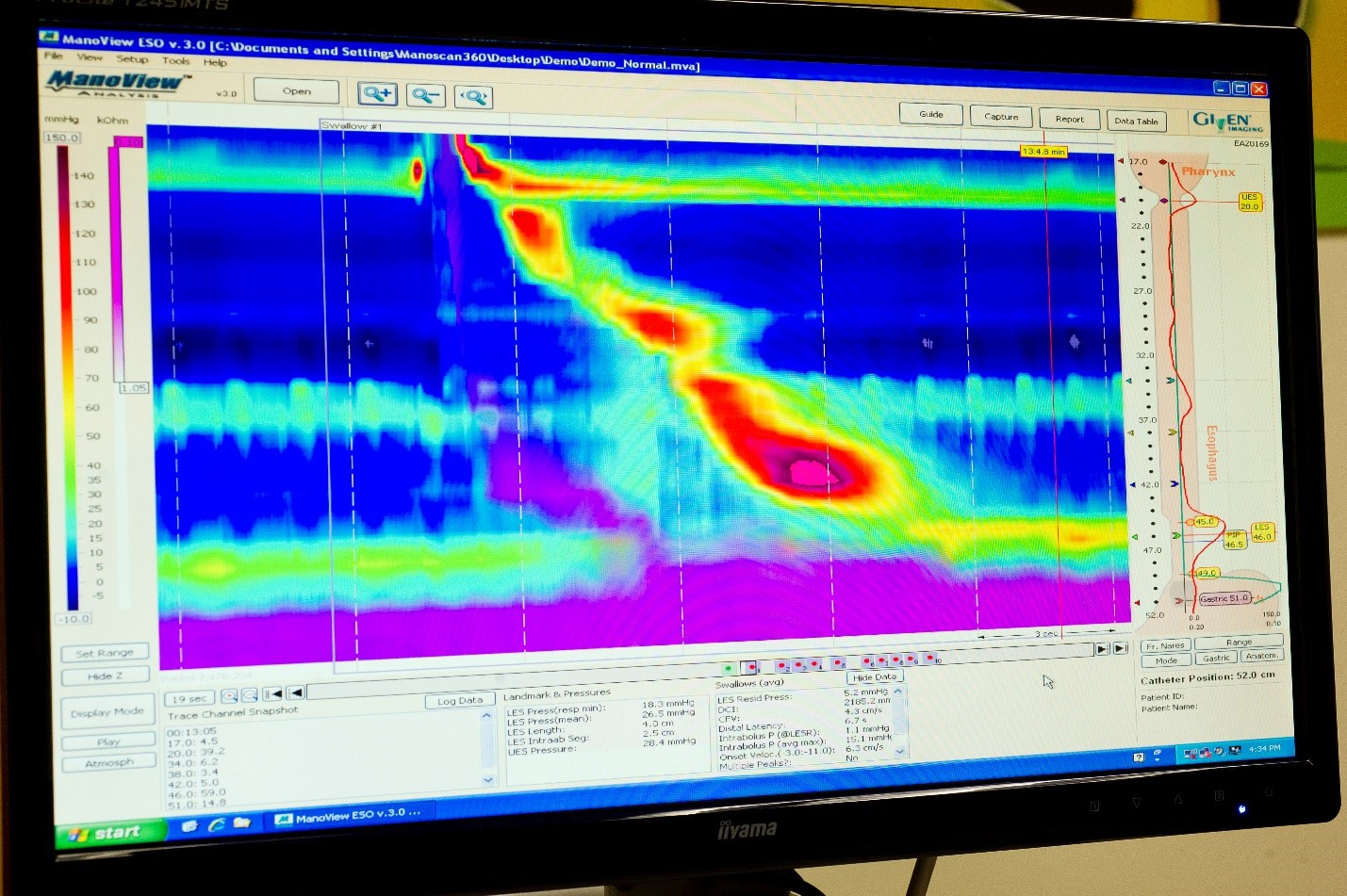The height and width of the screenshot is (896, 1347).
Task: Open the Tools menu
Action: 176,61
